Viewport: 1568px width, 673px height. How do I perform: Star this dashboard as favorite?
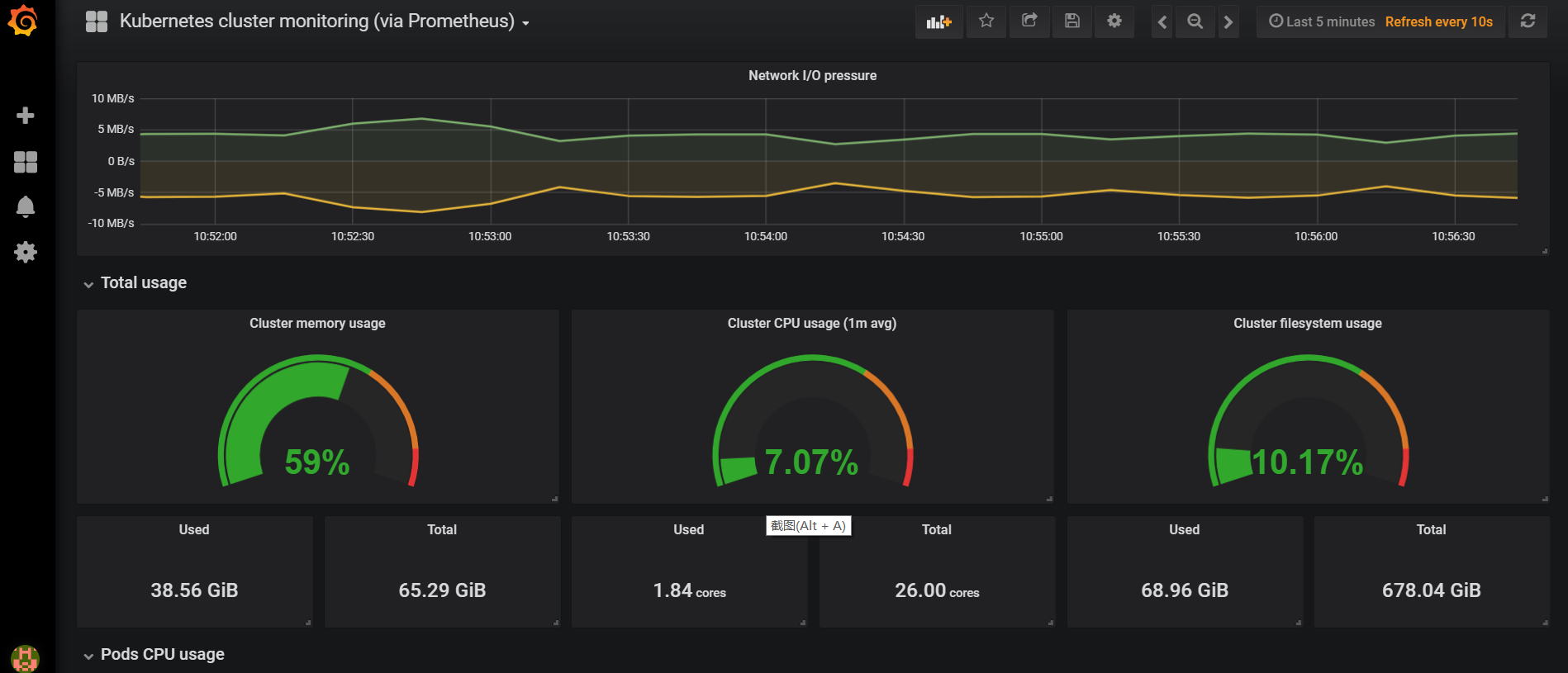point(986,21)
